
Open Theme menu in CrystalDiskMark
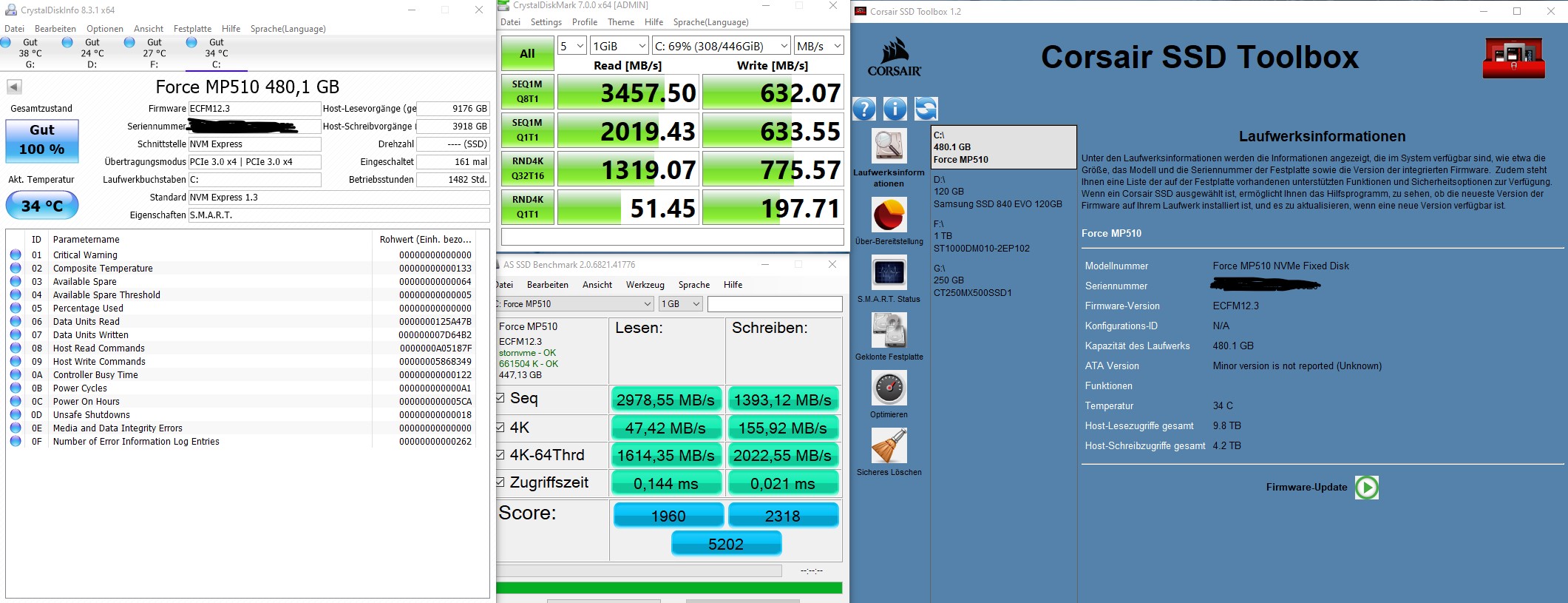pyautogui.click(x=621, y=22)
